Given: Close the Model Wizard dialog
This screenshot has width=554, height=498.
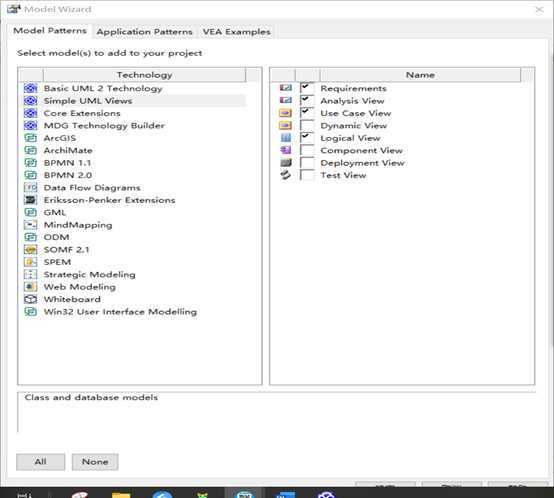Looking at the screenshot, I should [x=540, y=10].
